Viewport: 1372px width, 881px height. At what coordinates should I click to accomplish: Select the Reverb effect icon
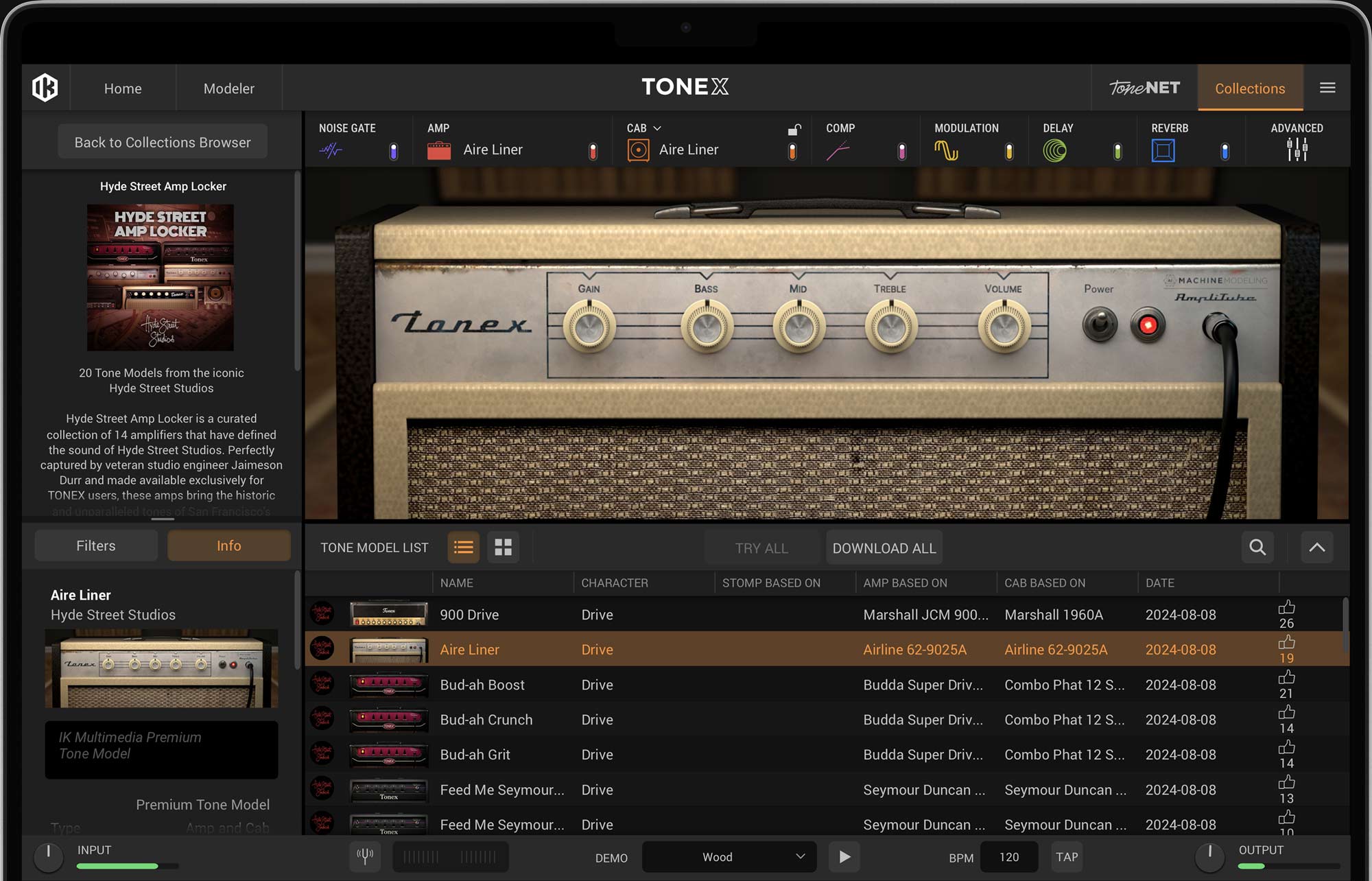coord(1164,149)
